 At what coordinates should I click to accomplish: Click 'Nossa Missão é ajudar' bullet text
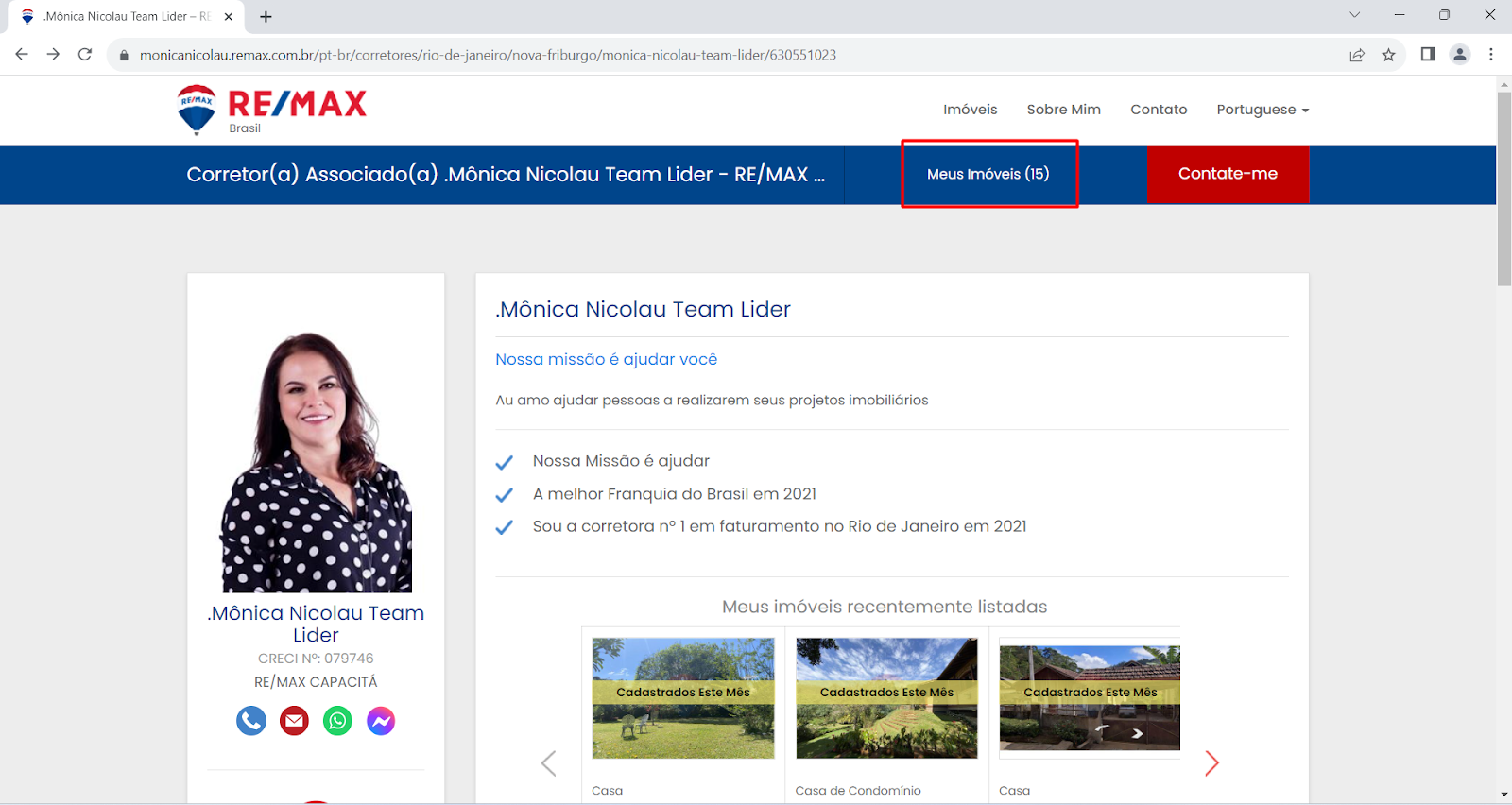621,461
